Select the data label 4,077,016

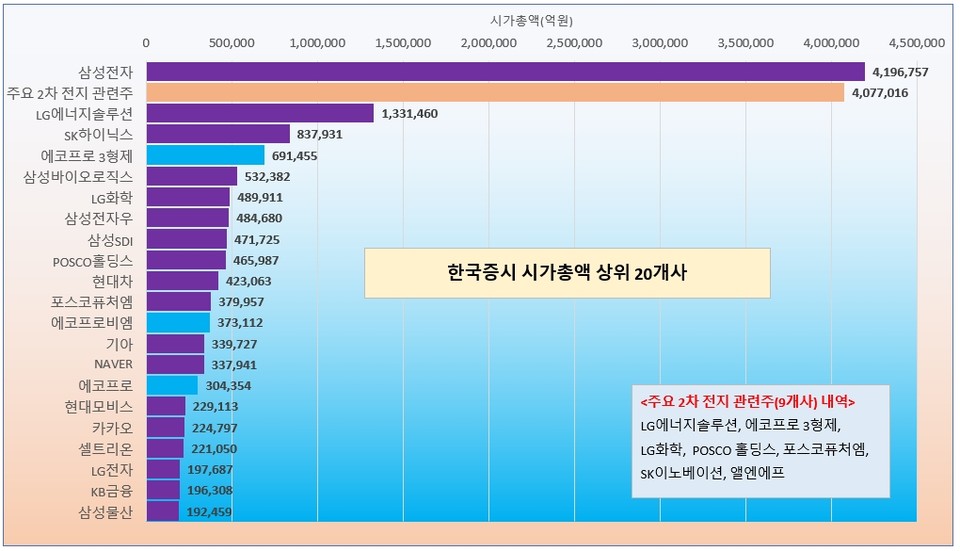pyautogui.click(x=880, y=93)
